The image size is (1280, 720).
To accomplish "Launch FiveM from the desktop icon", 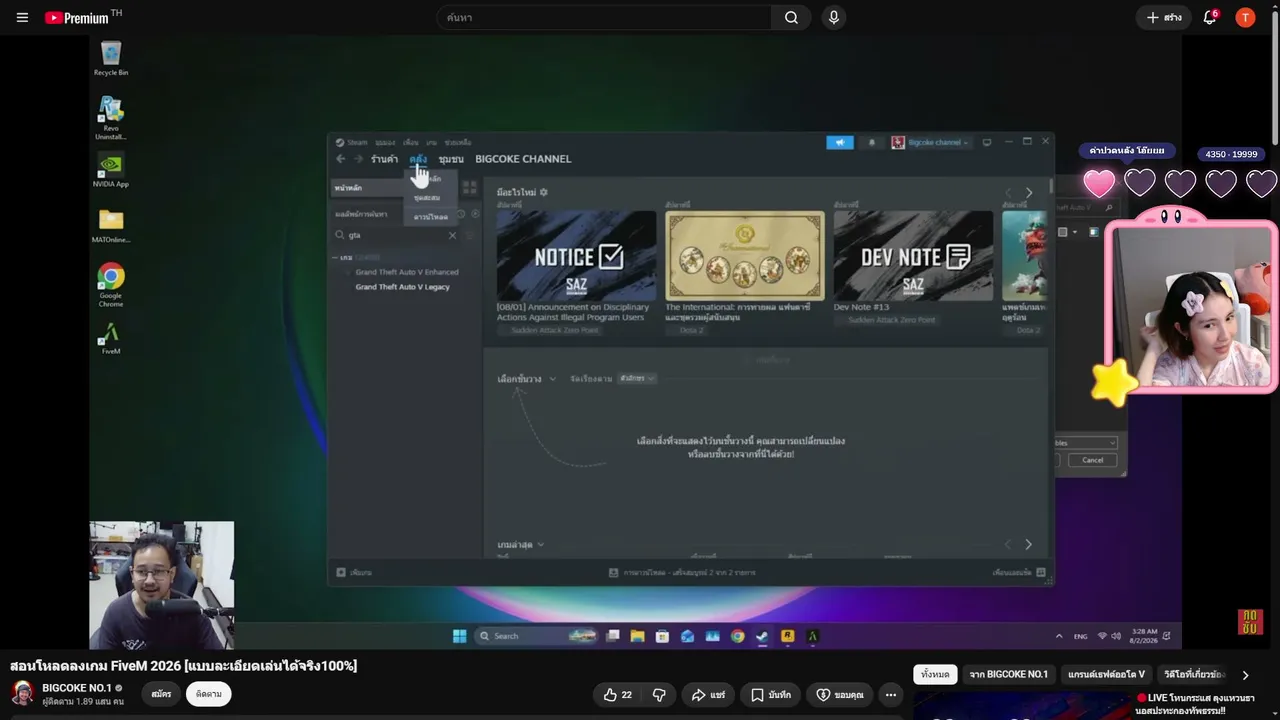I will (111, 338).
